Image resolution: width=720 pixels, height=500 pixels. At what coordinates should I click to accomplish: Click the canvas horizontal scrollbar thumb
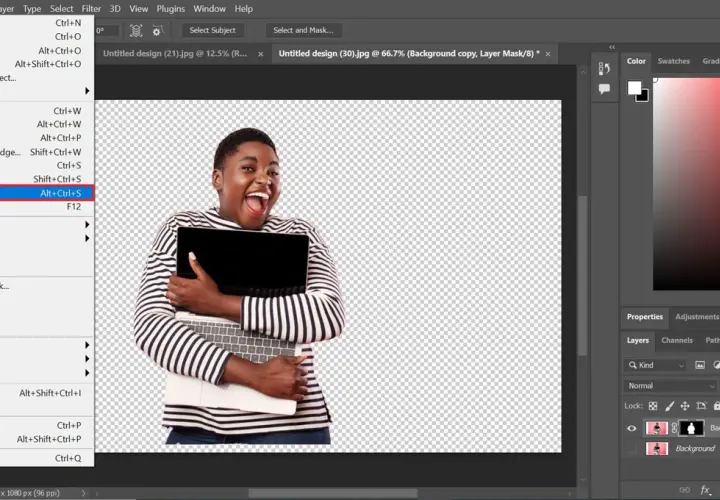(x=333, y=493)
